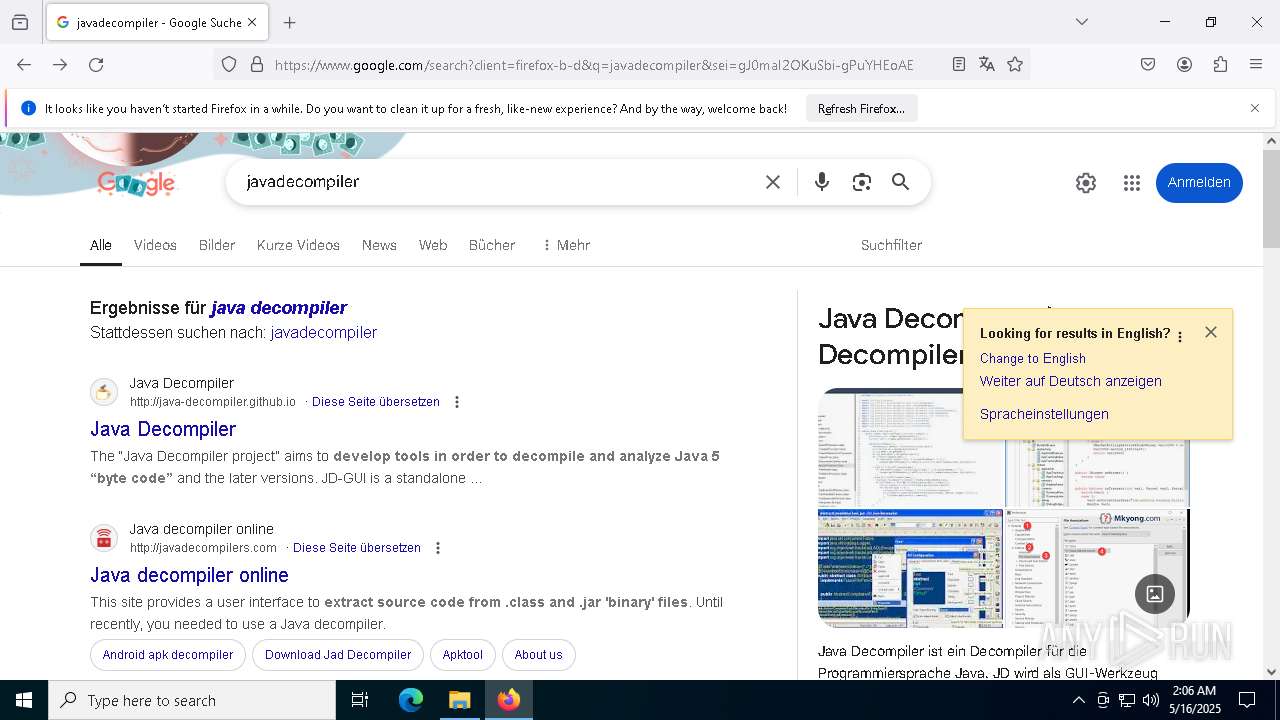Switch to Videos tab
This screenshot has width=1280, height=720.
point(155,245)
